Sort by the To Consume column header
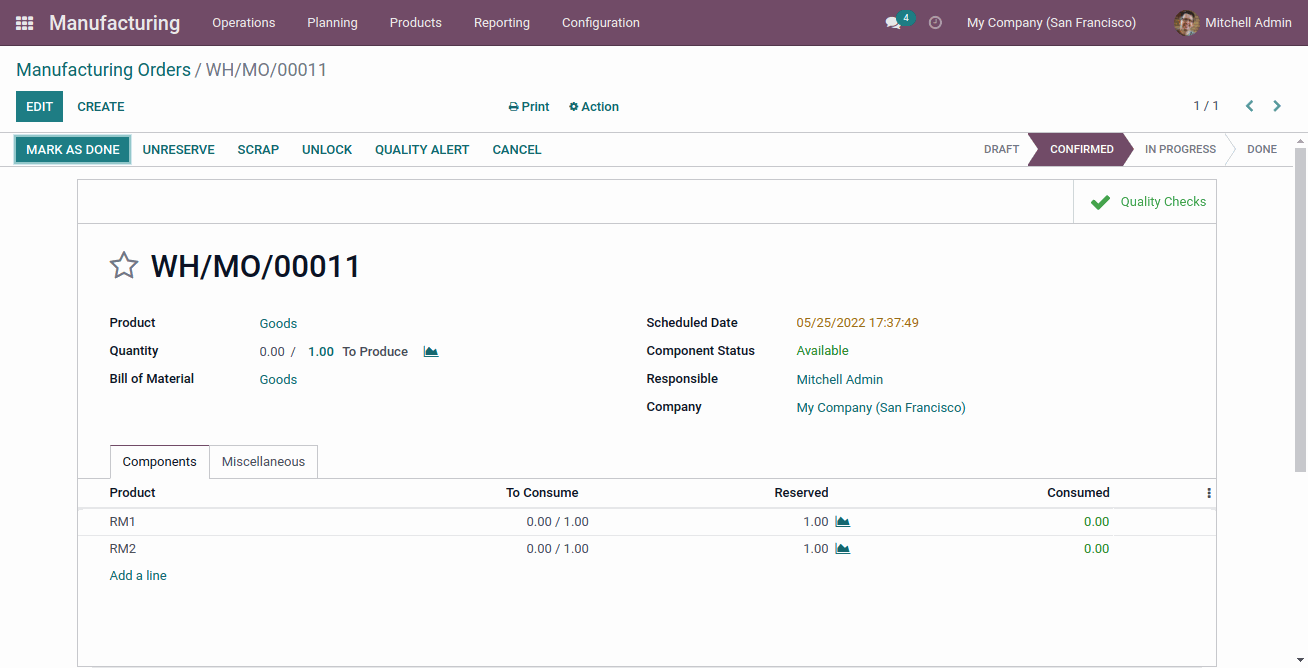Viewport: 1308px width, 668px height. pos(542,493)
